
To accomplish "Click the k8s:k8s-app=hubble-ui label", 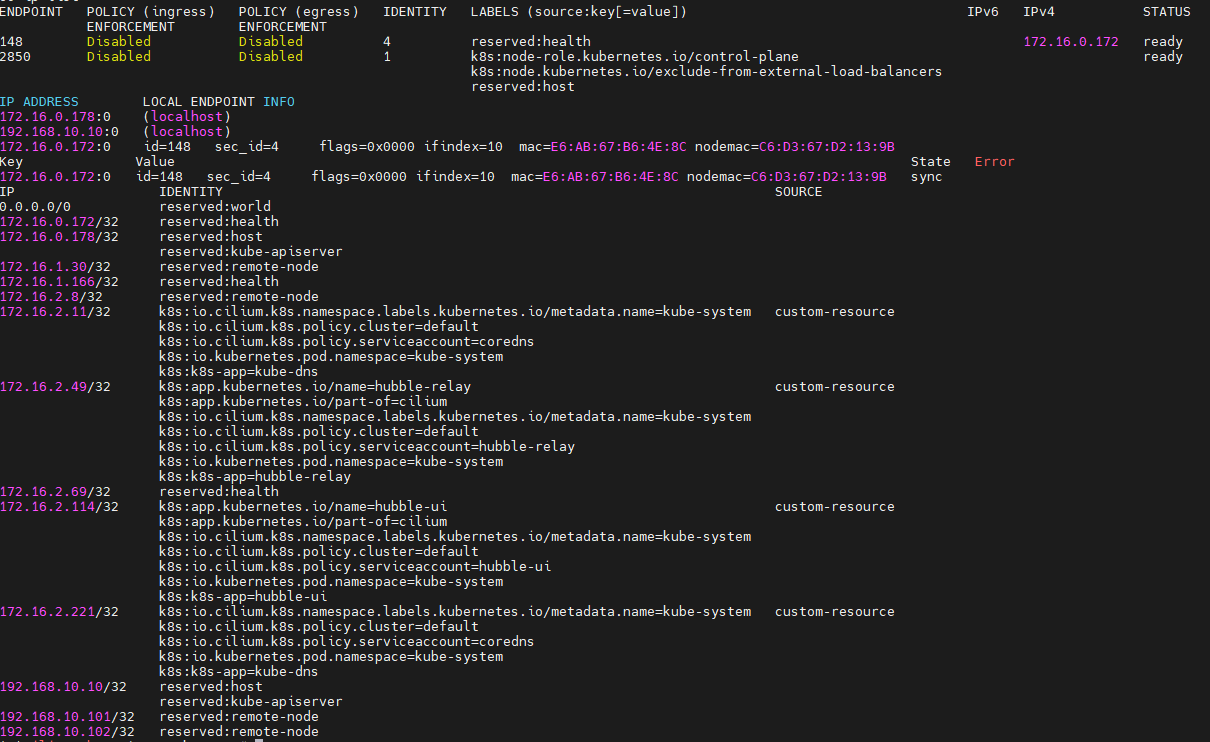I will tap(242, 597).
